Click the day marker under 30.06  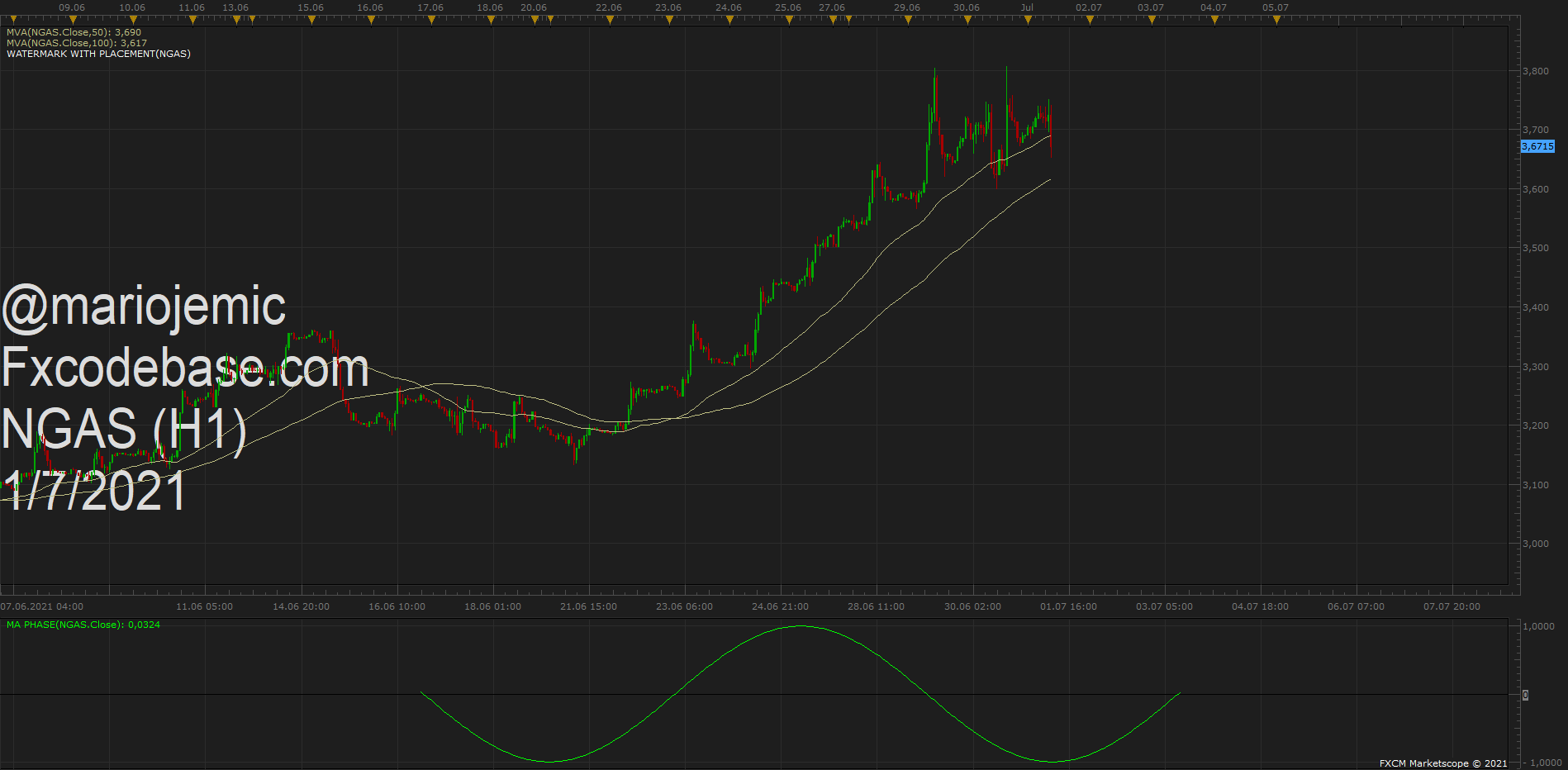click(x=967, y=20)
